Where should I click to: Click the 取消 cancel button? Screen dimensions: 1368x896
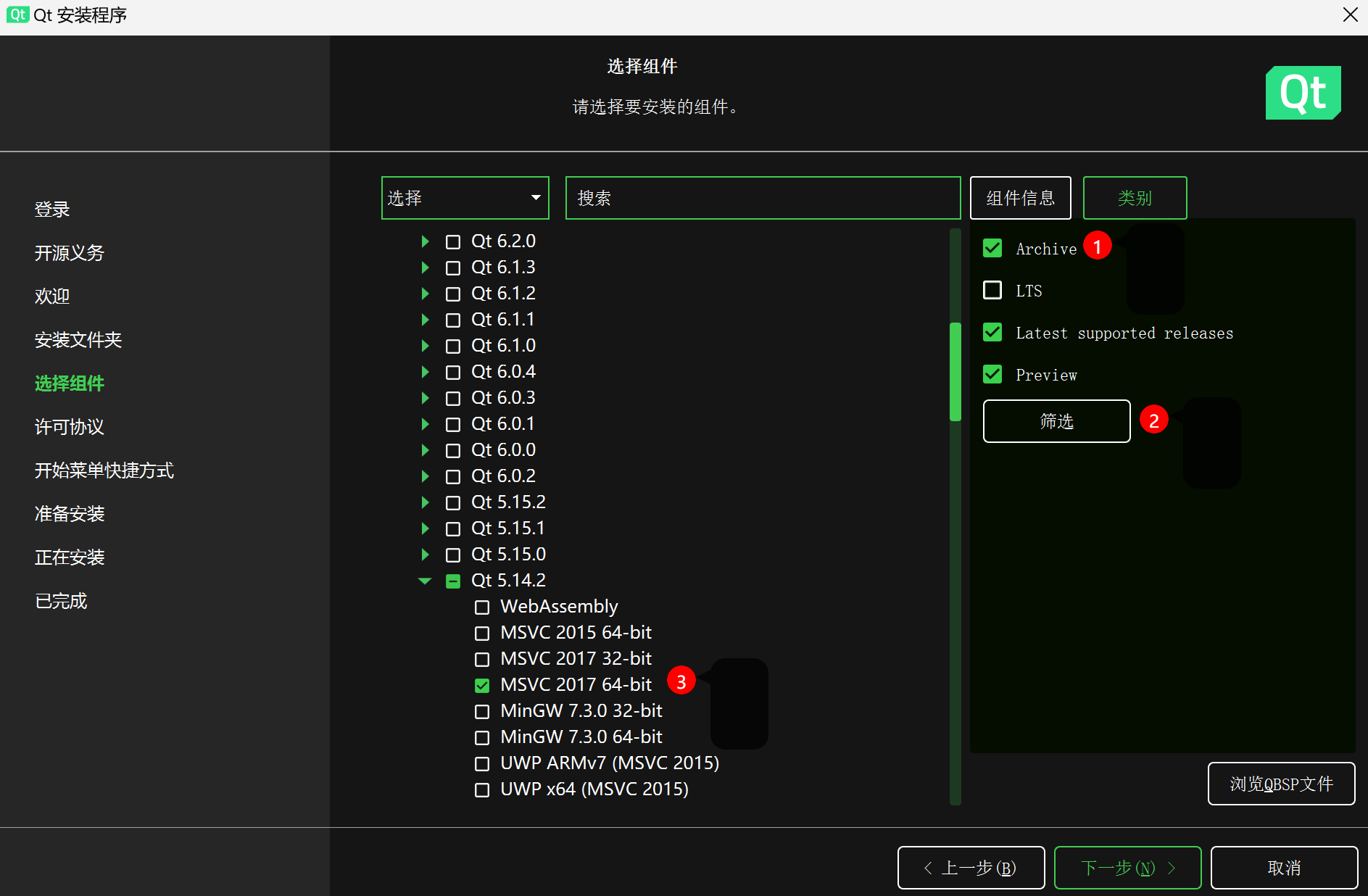(x=1284, y=868)
